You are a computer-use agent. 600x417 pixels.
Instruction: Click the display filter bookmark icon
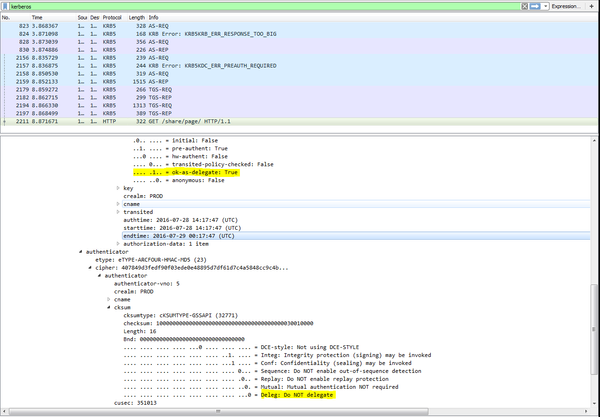point(5,6)
